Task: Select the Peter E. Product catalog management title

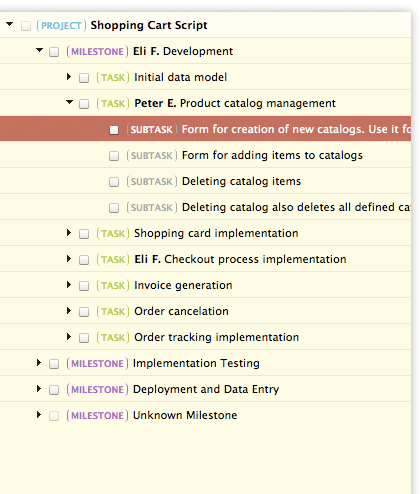Action: (x=235, y=103)
